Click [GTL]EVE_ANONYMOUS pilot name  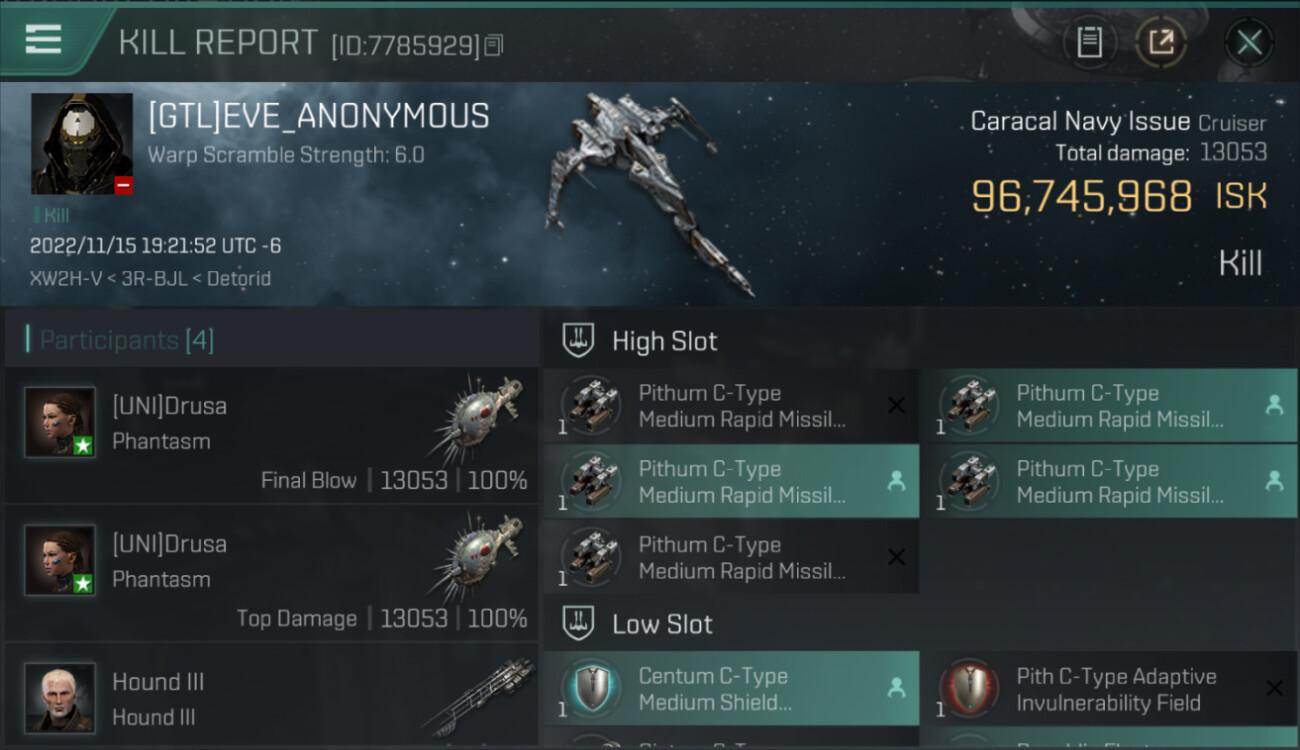[318, 116]
